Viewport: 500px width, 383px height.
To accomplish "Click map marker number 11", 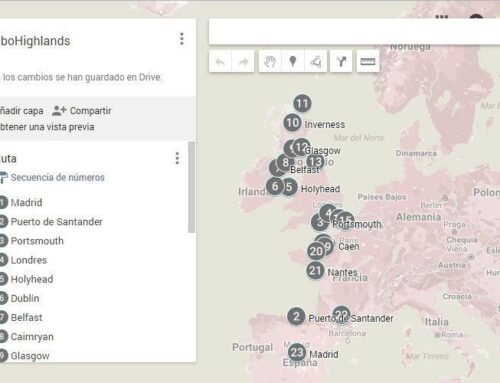I will pyautogui.click(x=302, y=103).
